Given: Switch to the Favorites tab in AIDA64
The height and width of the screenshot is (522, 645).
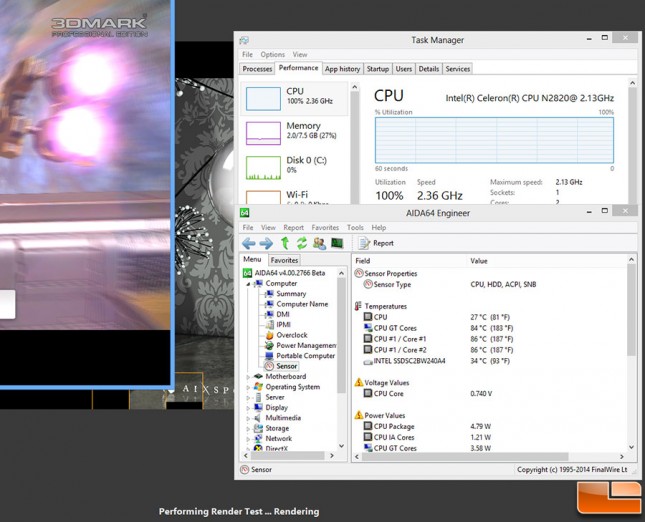Looking at the screenshot, I should tap(284, 260).
